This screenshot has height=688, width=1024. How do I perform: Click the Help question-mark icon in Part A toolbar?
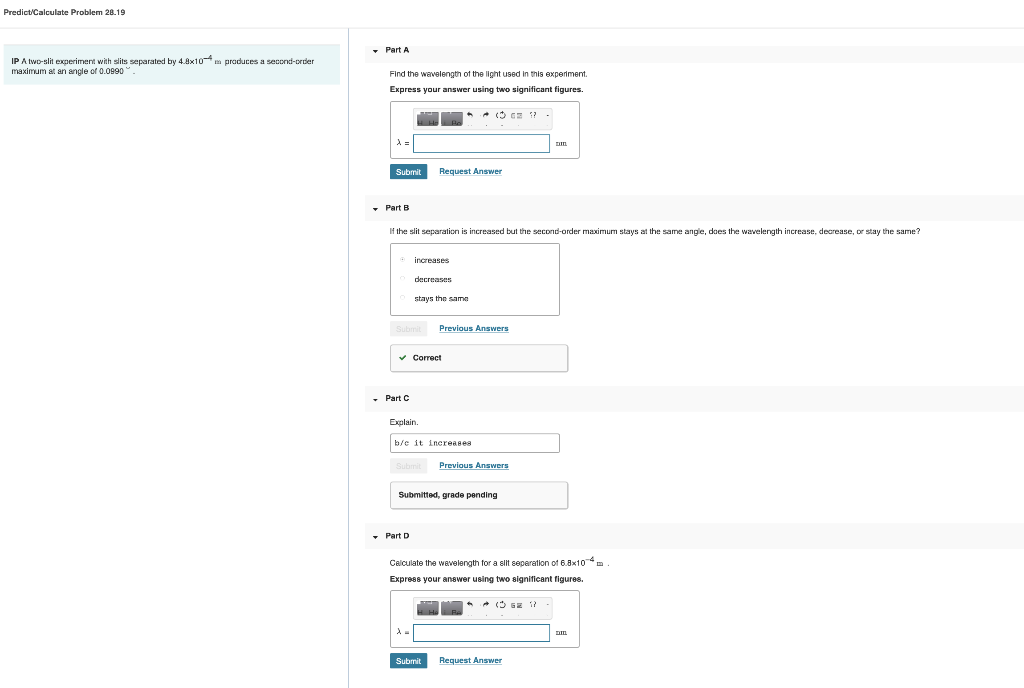pos(532,115)
